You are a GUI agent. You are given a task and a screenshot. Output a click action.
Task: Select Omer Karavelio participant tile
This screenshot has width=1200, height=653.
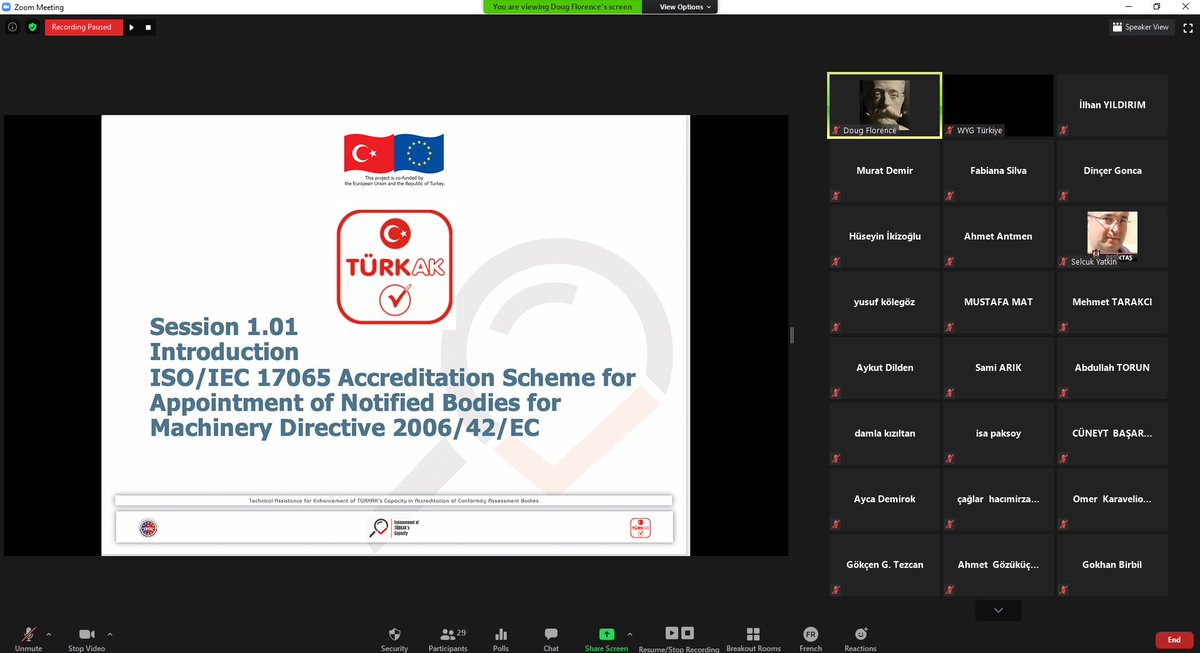point(1112,499)
